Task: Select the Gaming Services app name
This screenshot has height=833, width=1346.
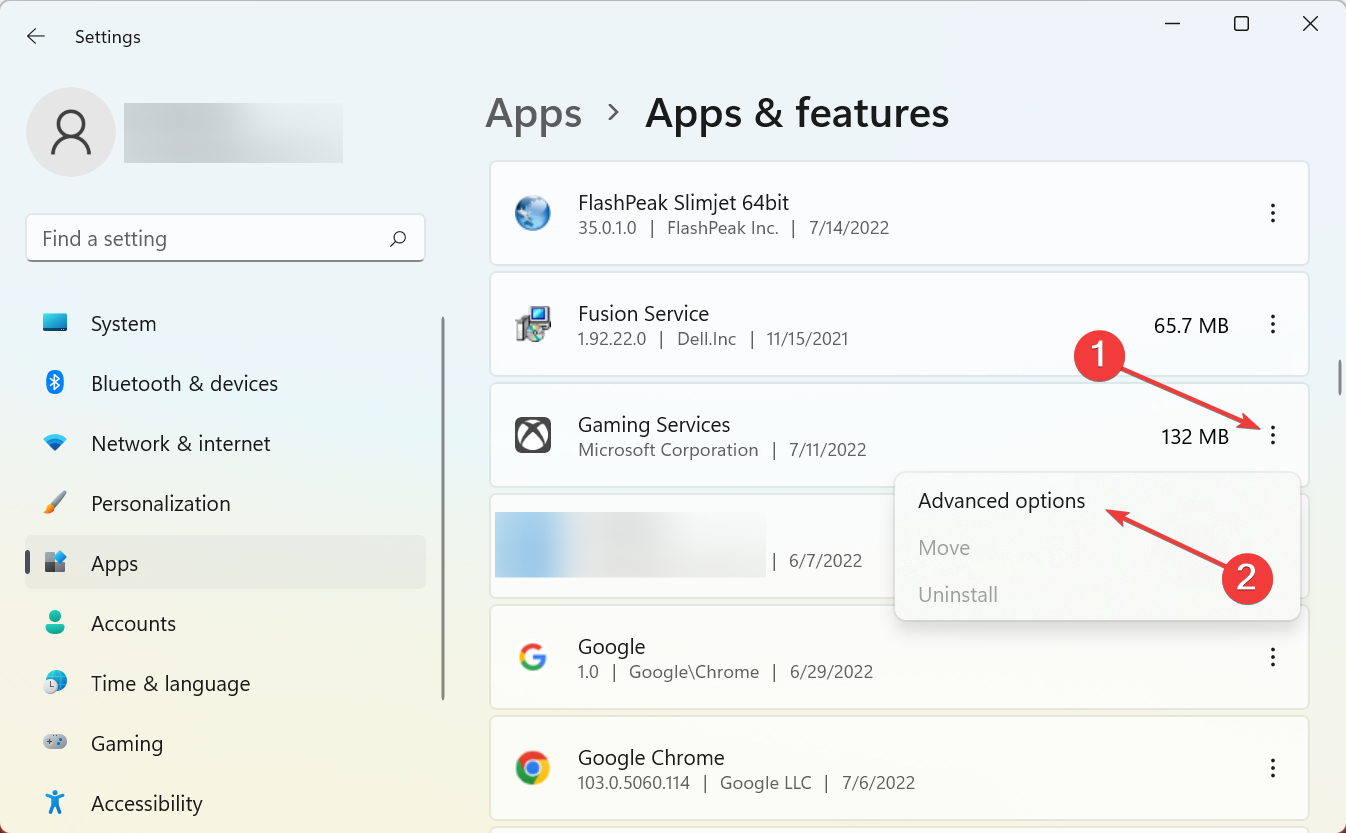Action: [x=654, y=425]
